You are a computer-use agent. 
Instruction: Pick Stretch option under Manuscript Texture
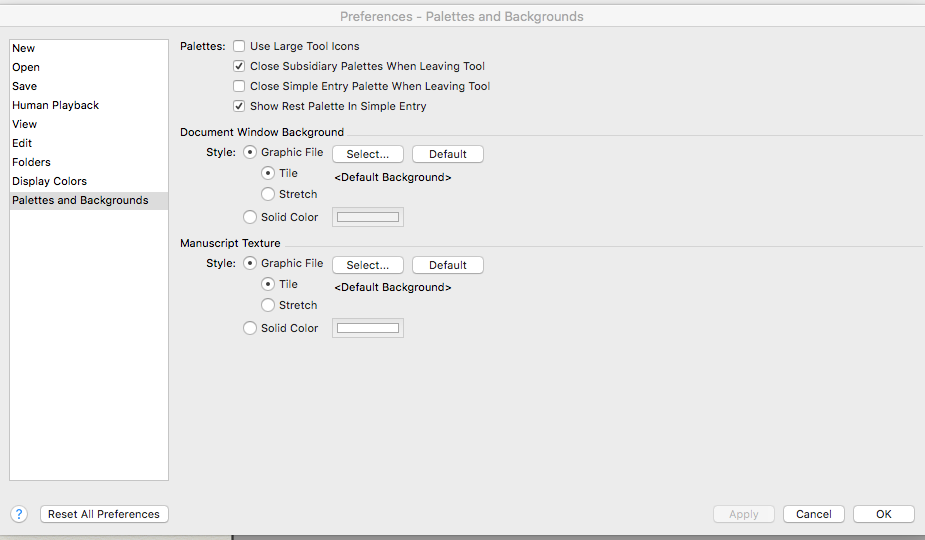pos(268,305)
